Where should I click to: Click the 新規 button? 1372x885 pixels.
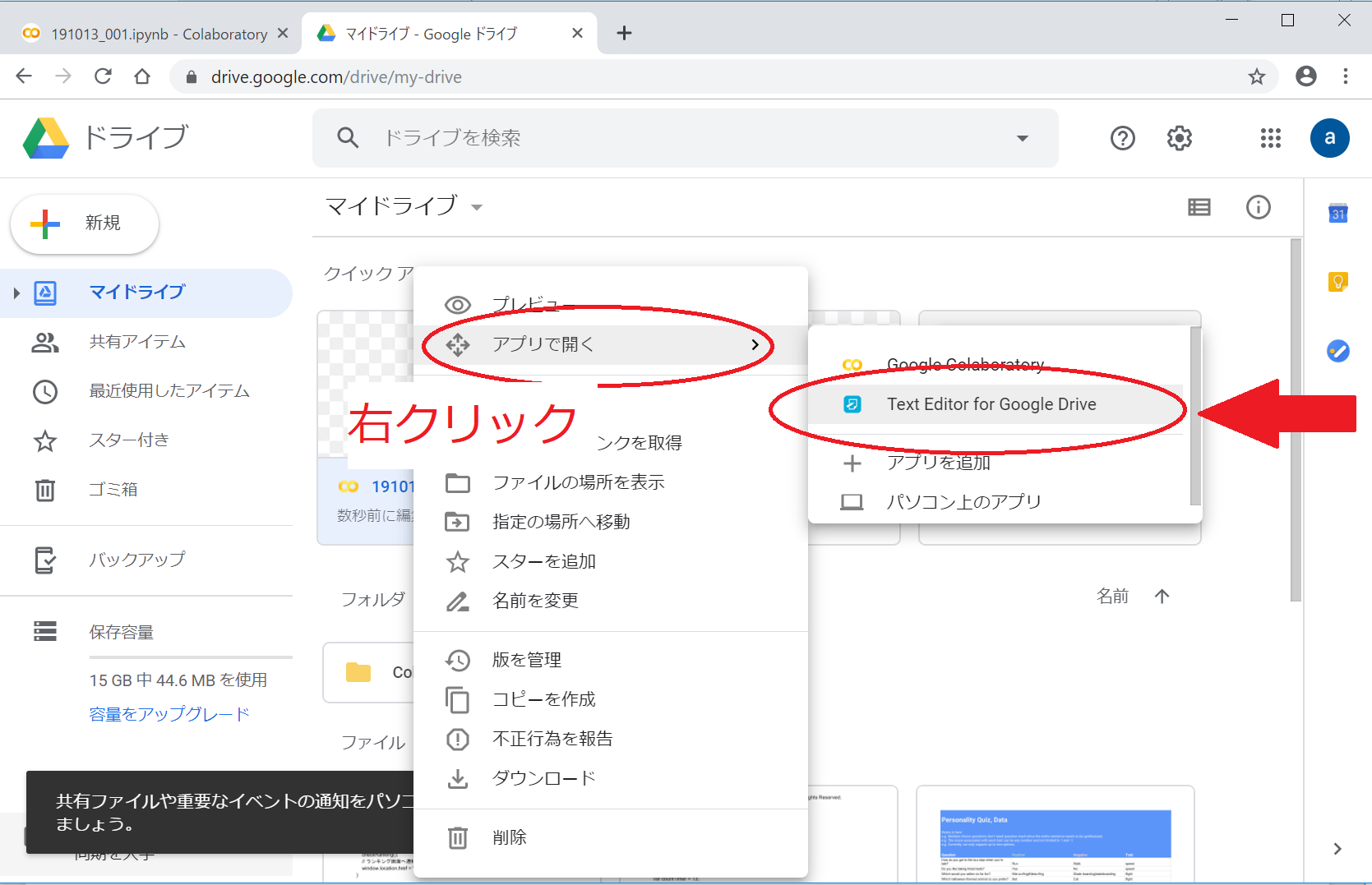pos(85,224)
